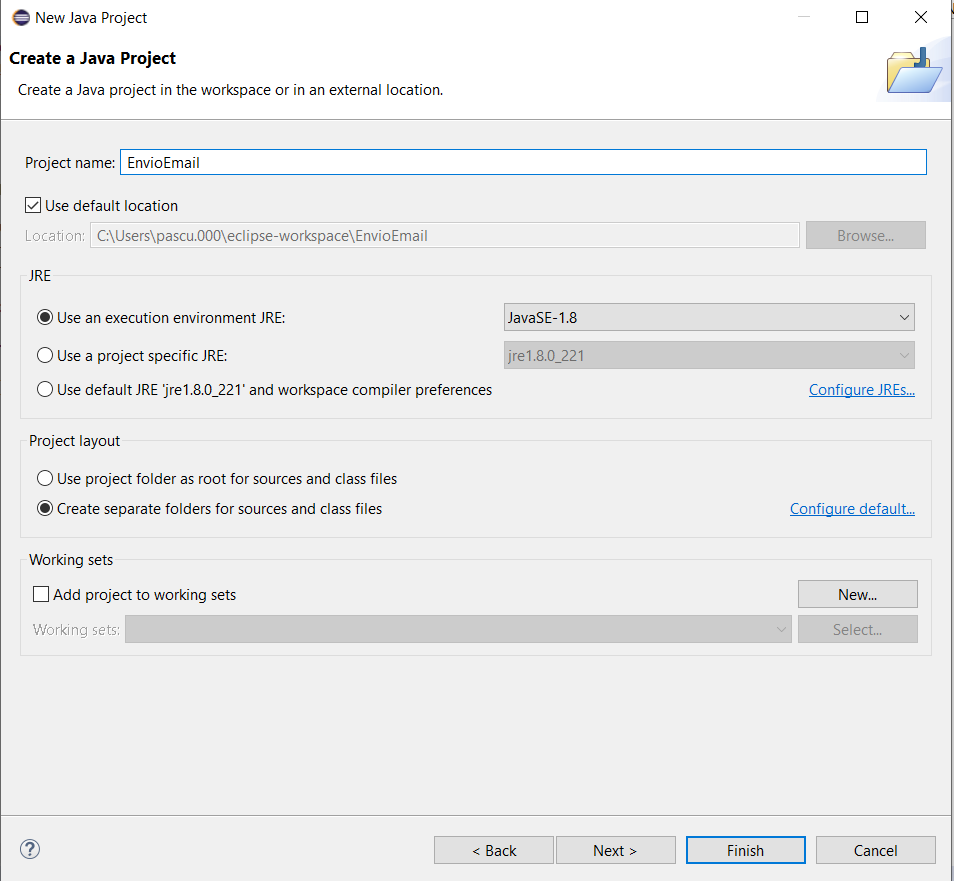The height and width of the screenshot is (881, 954).
Task: Click the Finish button
Action: (745, 850)
